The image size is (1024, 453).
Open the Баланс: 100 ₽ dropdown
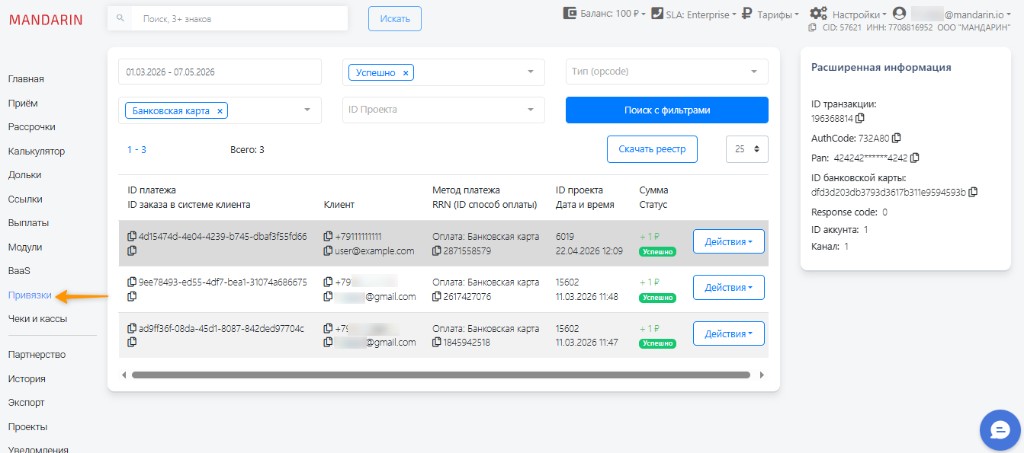click(x=613, y=14)
